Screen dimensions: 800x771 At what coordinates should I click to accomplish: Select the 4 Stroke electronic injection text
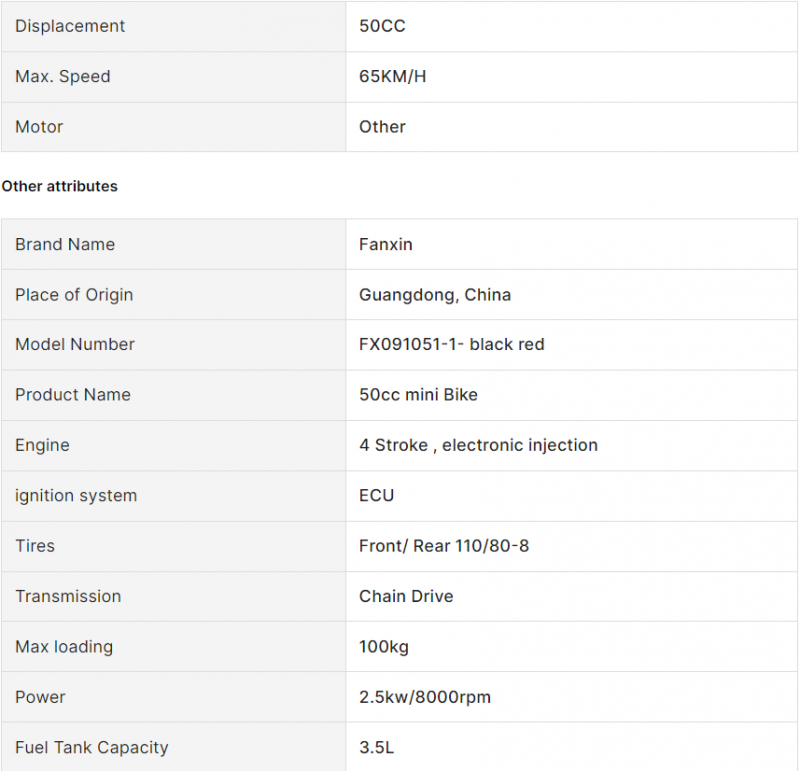[478, 445]
